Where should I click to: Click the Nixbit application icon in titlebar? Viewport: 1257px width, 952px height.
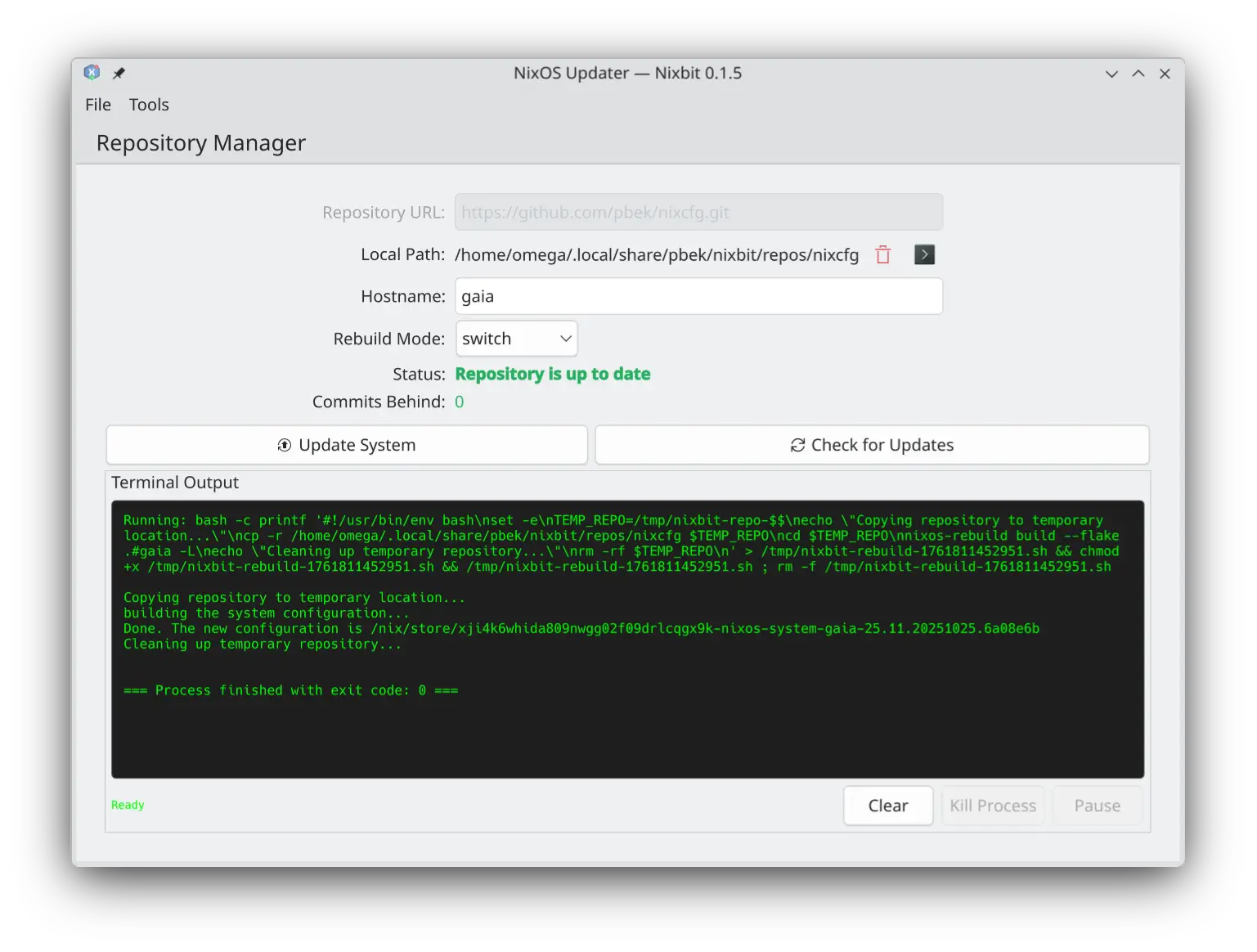92,73
